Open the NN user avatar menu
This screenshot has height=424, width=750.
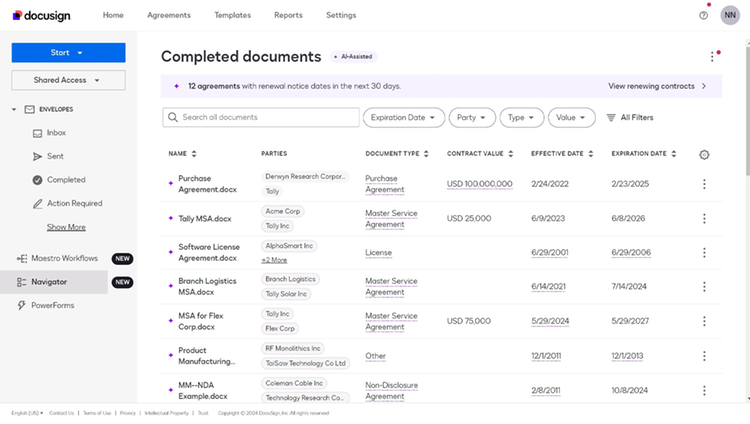(730, 15)
